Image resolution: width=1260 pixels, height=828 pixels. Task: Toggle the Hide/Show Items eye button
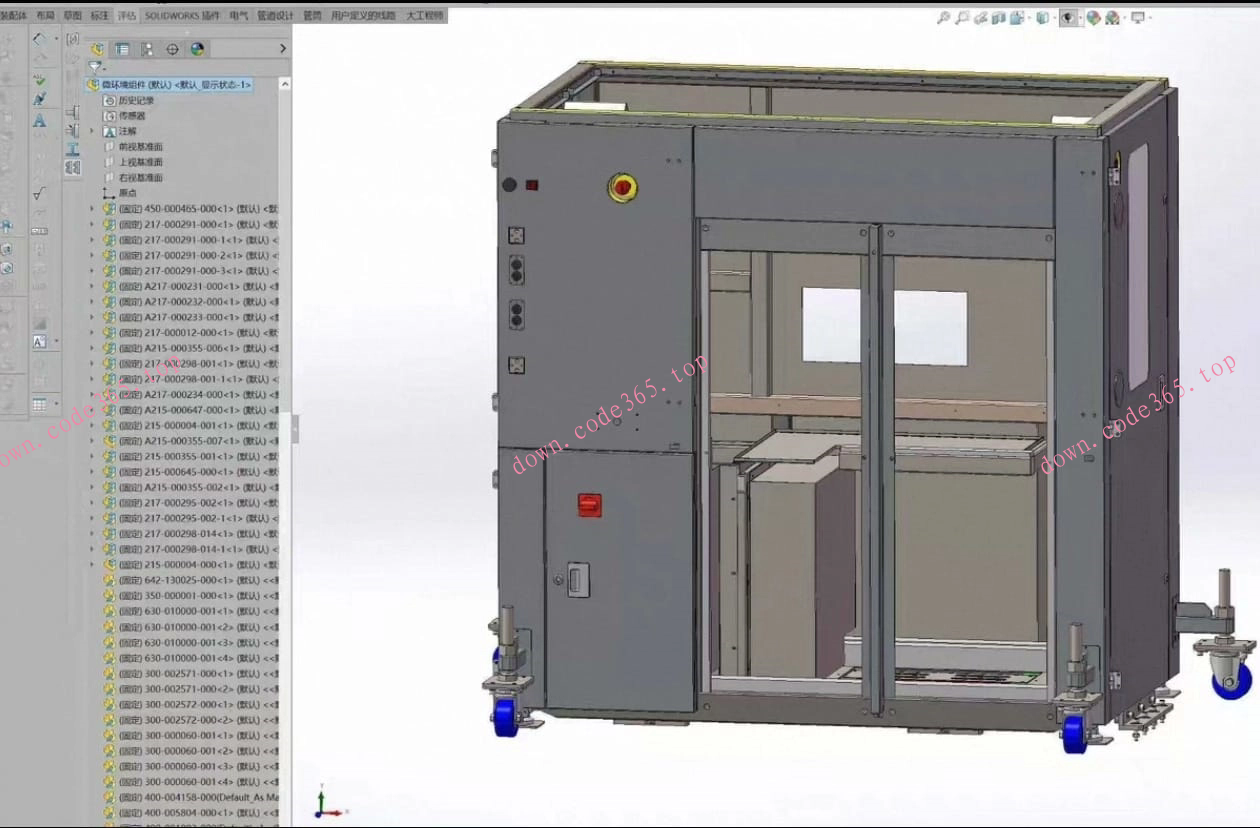click(x=1069, y=18)
